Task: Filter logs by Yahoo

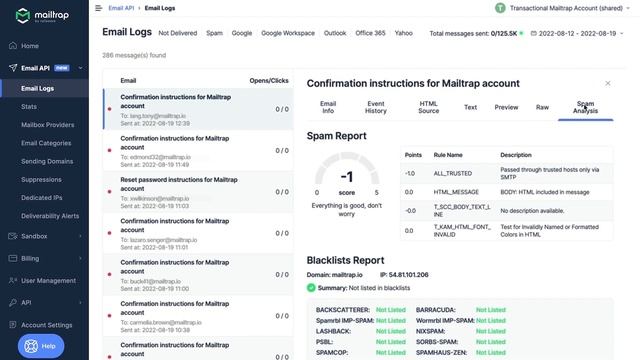Action: tap(403, 33)
